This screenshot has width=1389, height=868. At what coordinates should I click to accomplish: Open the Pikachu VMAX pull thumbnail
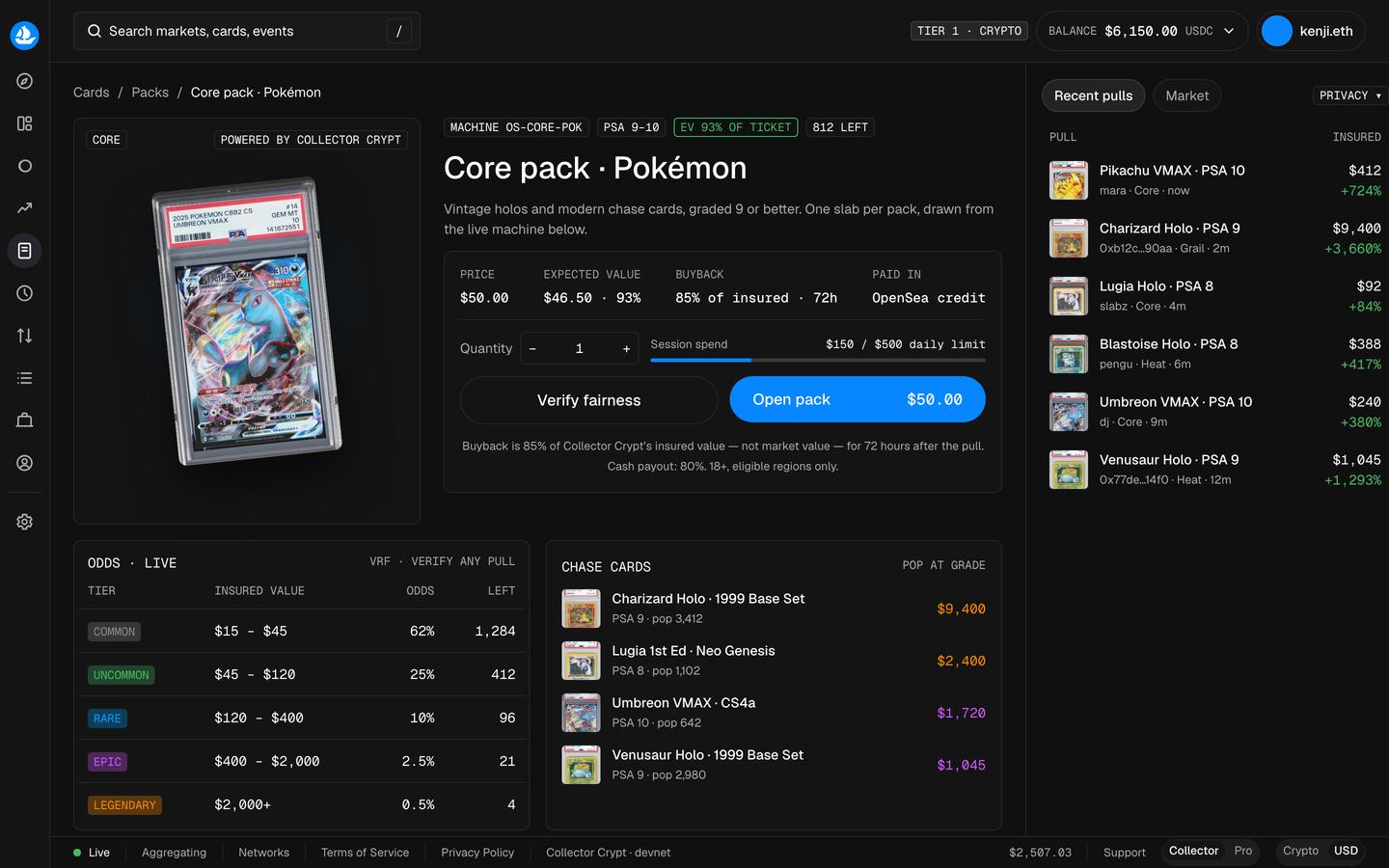click(x=1069, y=180)
